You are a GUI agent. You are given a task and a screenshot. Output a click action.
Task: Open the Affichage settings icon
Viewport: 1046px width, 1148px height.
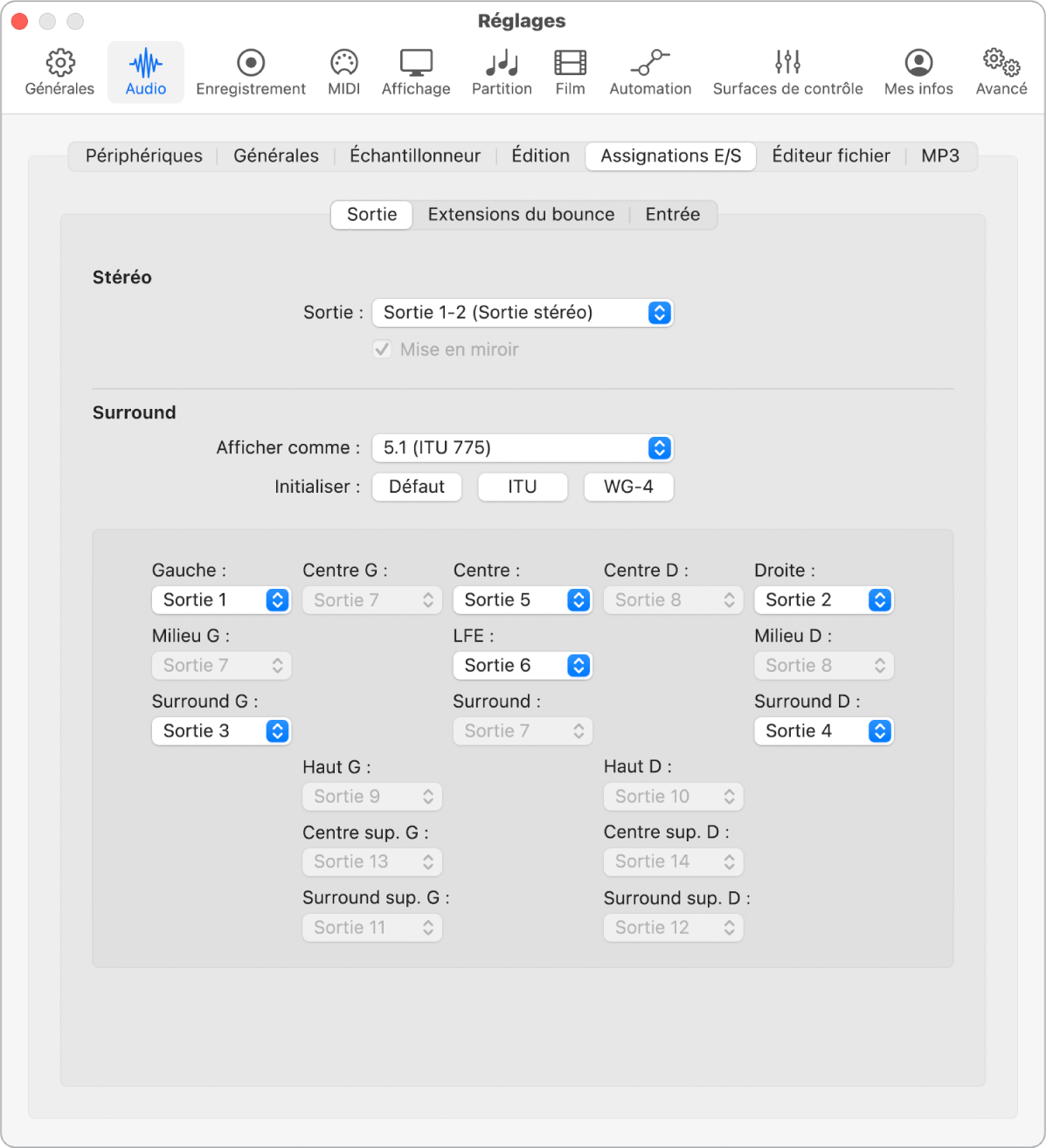click(x=415, y=71)
